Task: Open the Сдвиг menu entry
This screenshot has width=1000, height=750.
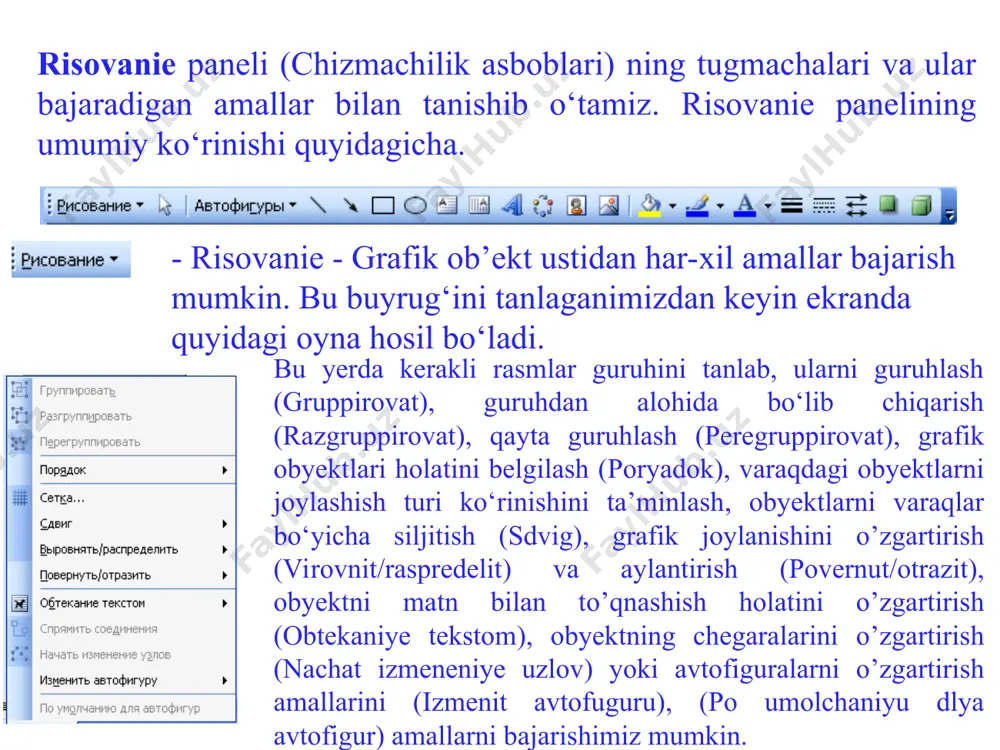Action: pos(122,524)
